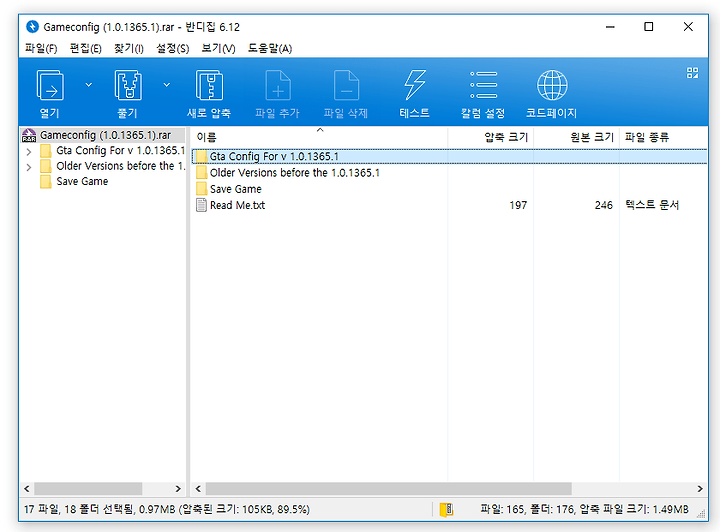Expand Older Versions before the tree node

coord(29,167)
